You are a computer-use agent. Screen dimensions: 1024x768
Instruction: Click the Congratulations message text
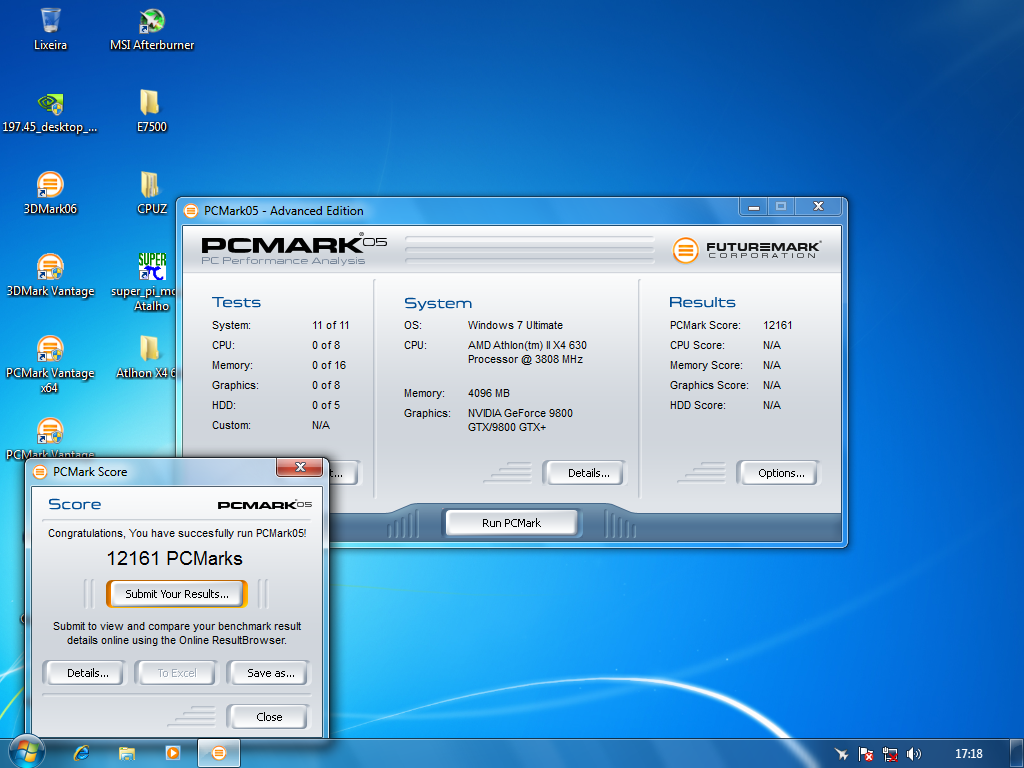tap(177, 533)
